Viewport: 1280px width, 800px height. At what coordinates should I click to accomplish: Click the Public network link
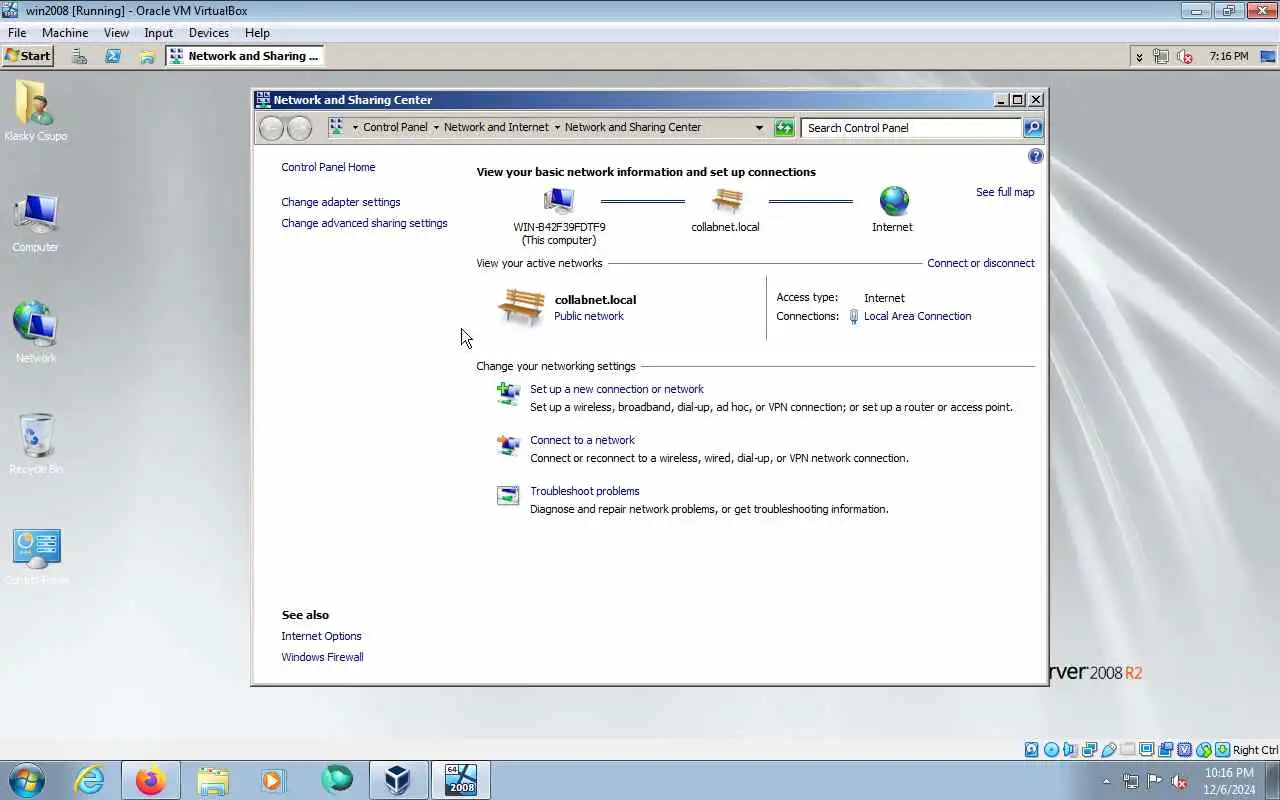click(589, 316)
